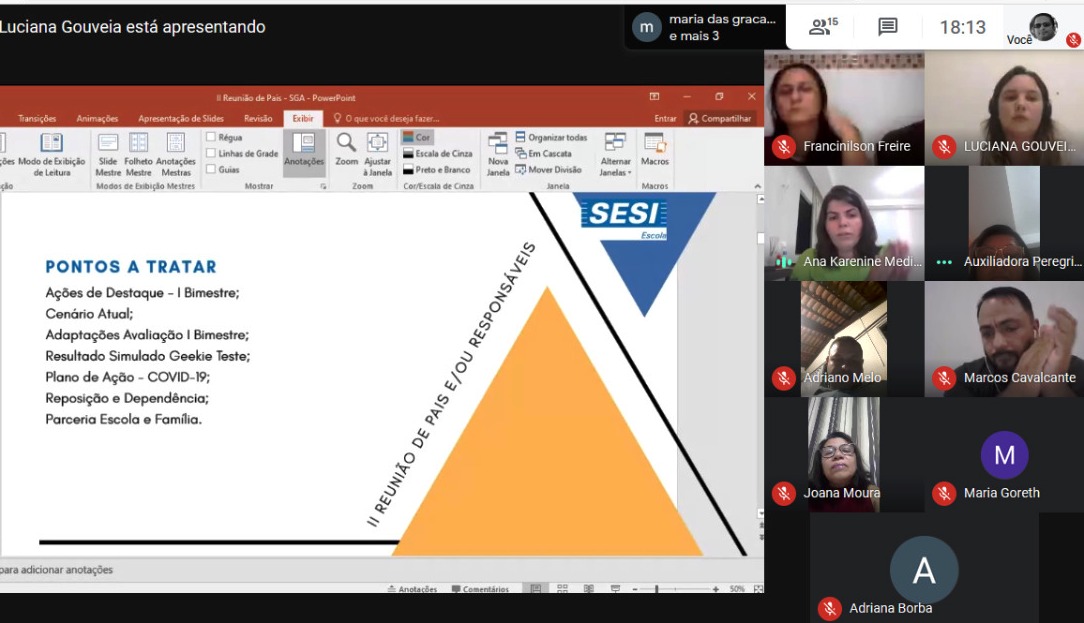Expand the Alternar Janelas dropdown

(615, 154)
